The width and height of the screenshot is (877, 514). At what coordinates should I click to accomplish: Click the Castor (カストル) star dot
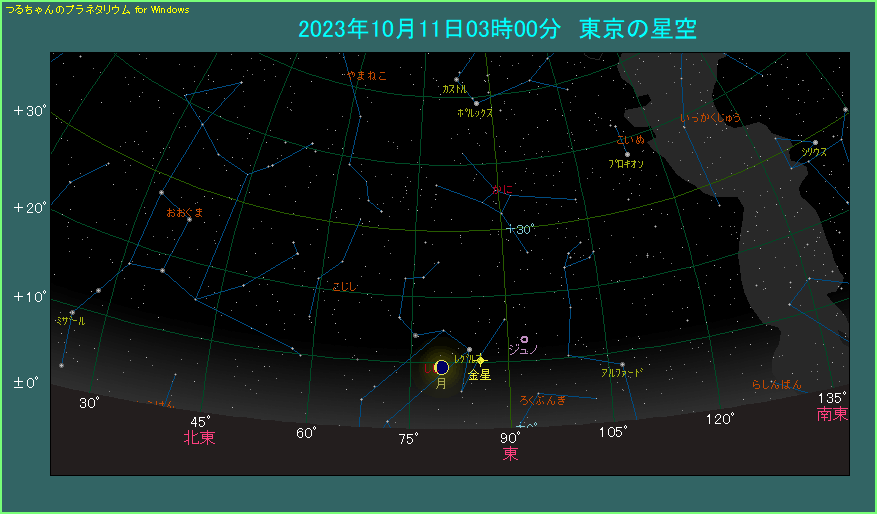[456, 80]
